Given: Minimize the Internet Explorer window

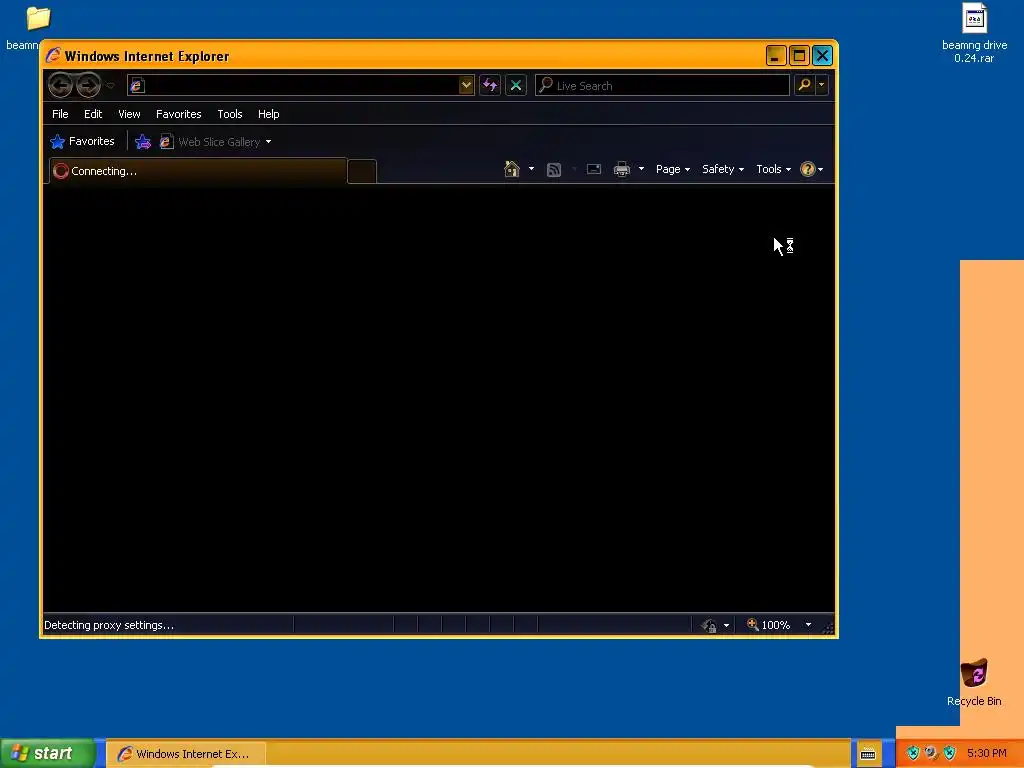Looking at the screenshot, I should coord(775,56).
